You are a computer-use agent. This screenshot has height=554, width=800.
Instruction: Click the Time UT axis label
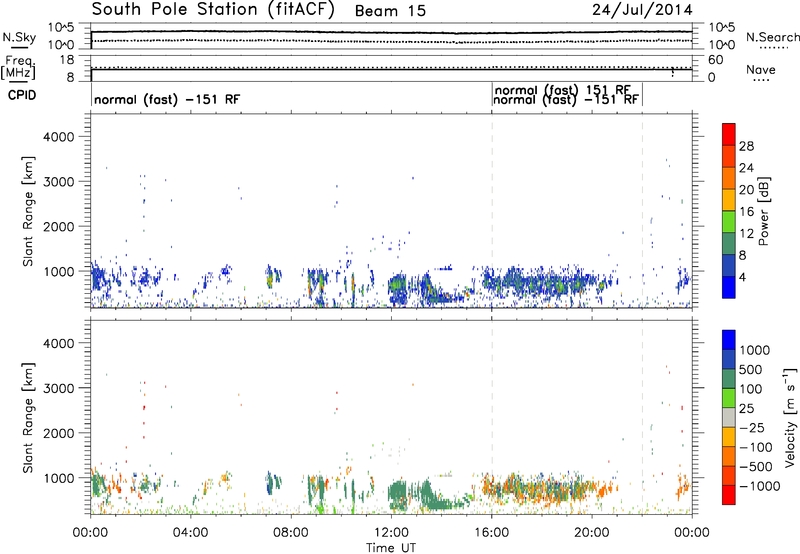click(391, 548)
